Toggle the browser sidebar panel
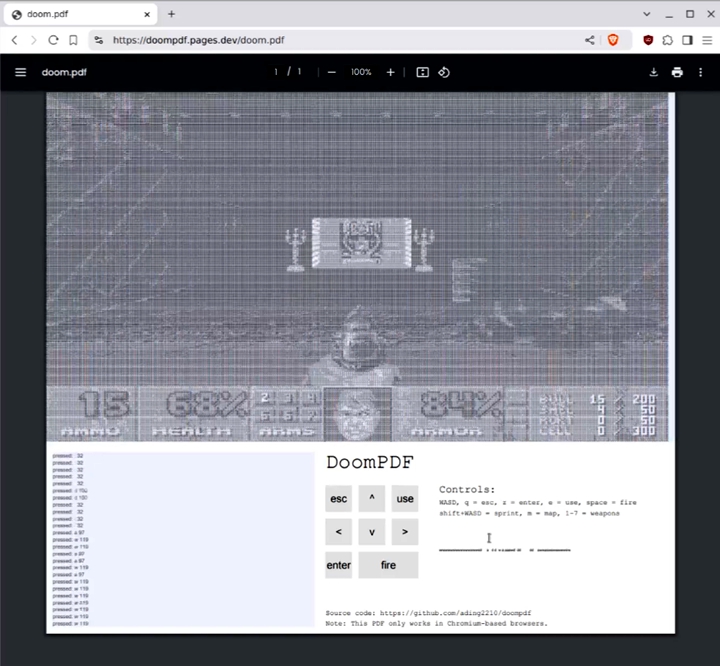 point(687,40)
